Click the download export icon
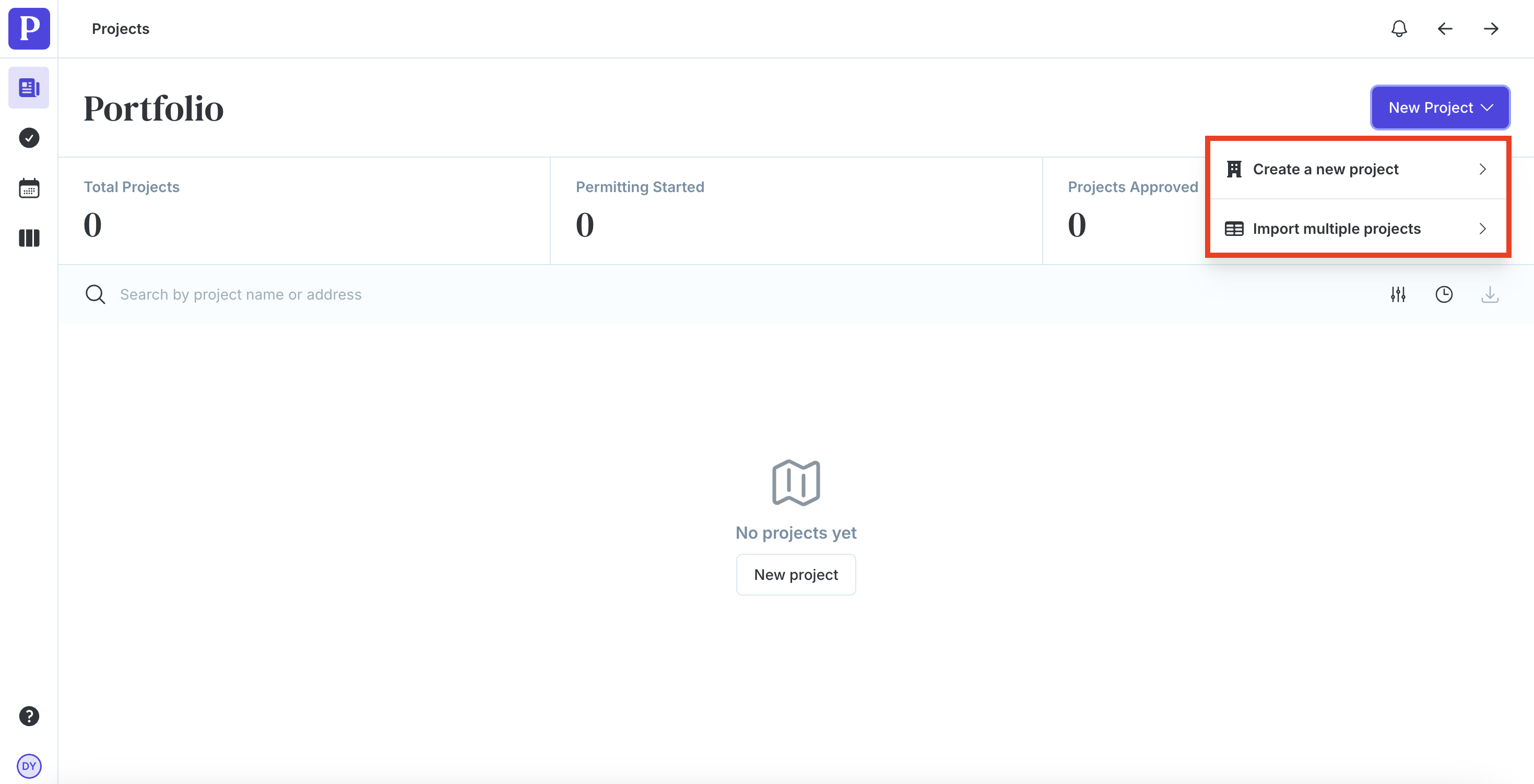The width and height of the screenshot is (1534, 784). [x=1489, y=295]
